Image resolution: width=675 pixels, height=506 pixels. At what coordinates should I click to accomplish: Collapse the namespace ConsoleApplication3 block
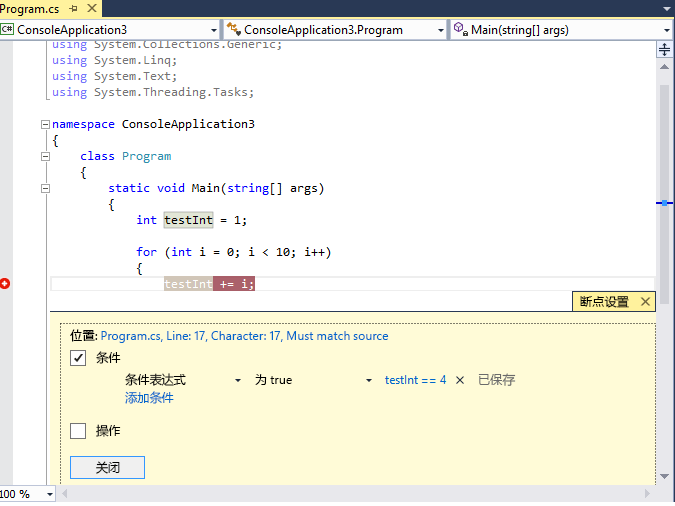tap(45, 124)
